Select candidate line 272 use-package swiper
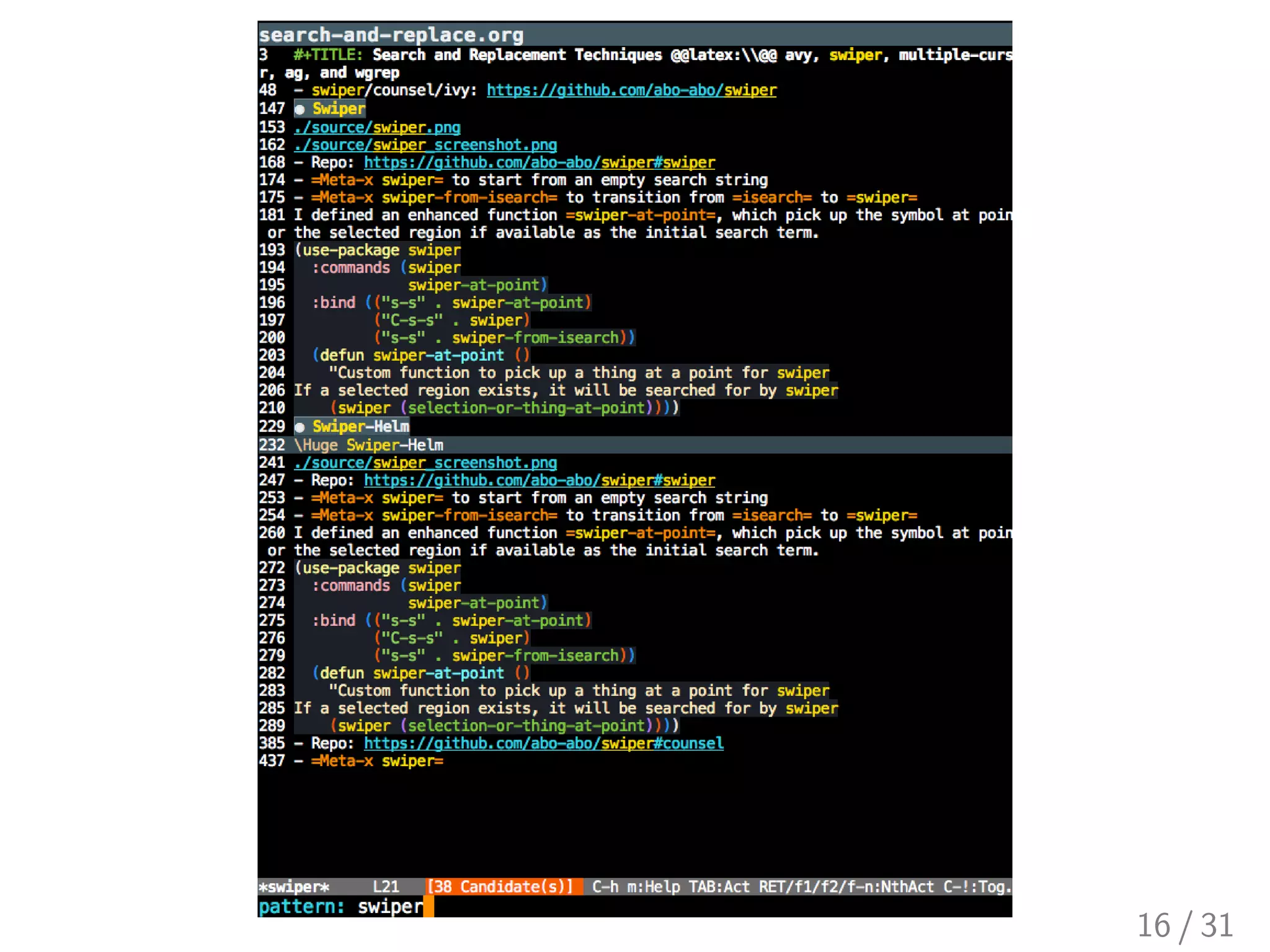Screen dimensions: 1270x952 click(378, 568)
